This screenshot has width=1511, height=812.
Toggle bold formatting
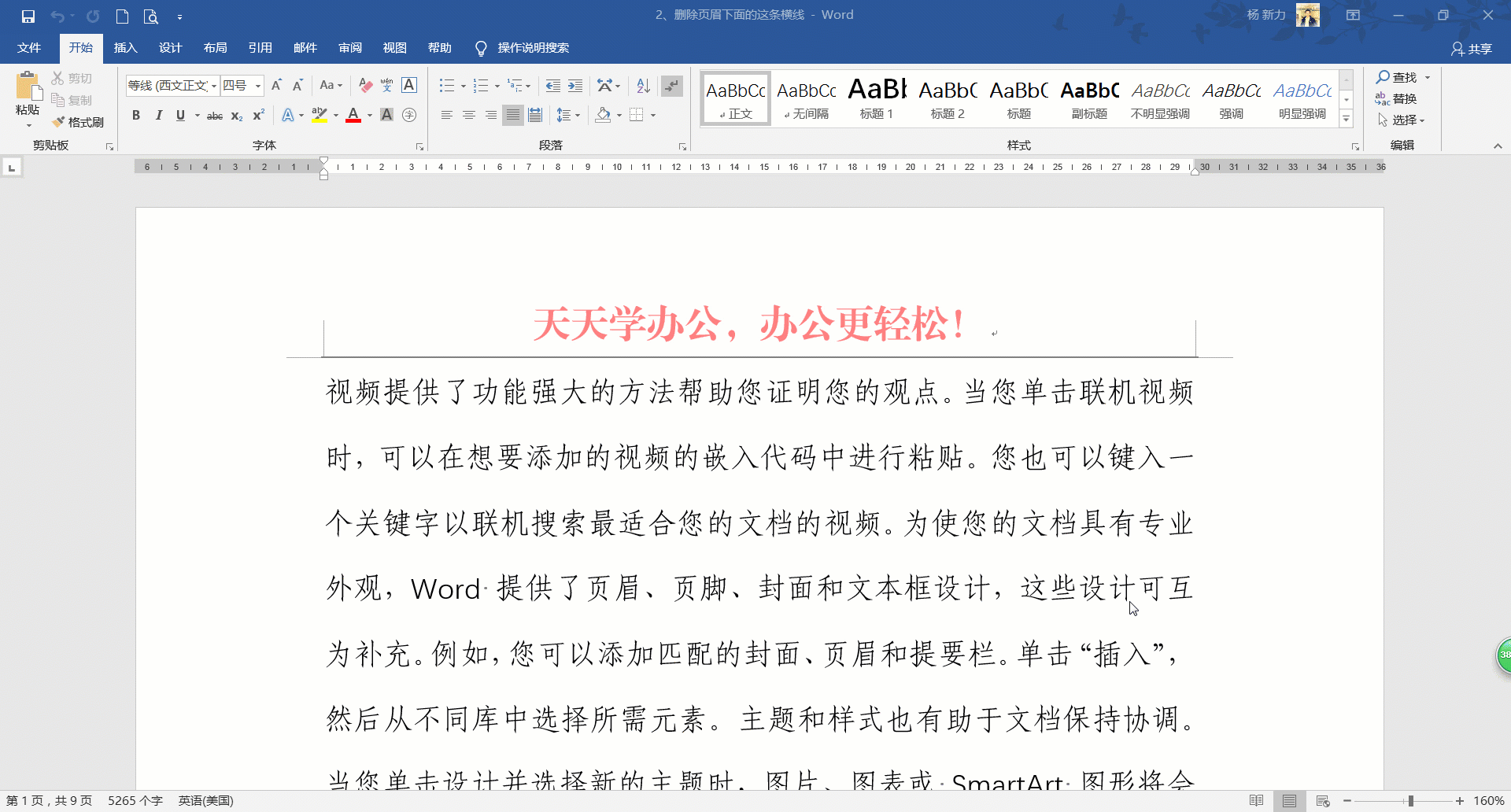point(136,115)
